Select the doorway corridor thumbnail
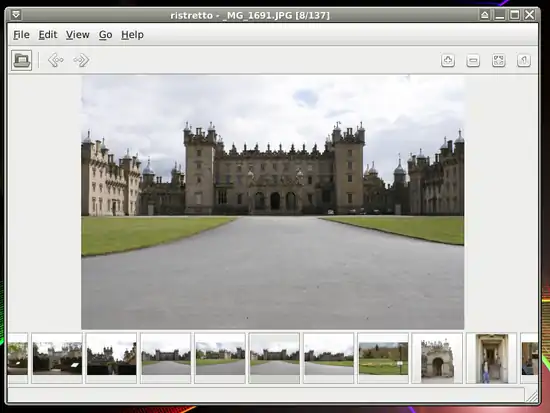The image size is (550, 413). click(x=491, y=358)
